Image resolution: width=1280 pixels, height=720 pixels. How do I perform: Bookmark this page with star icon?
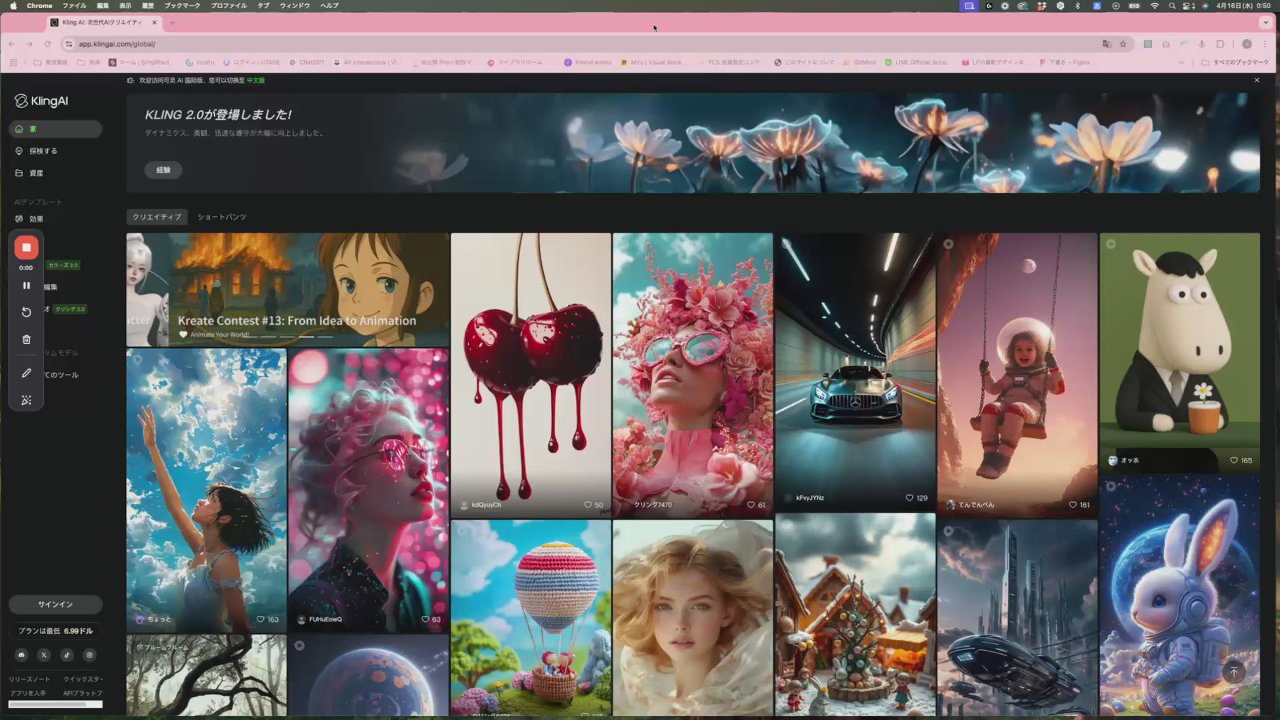1123,44
